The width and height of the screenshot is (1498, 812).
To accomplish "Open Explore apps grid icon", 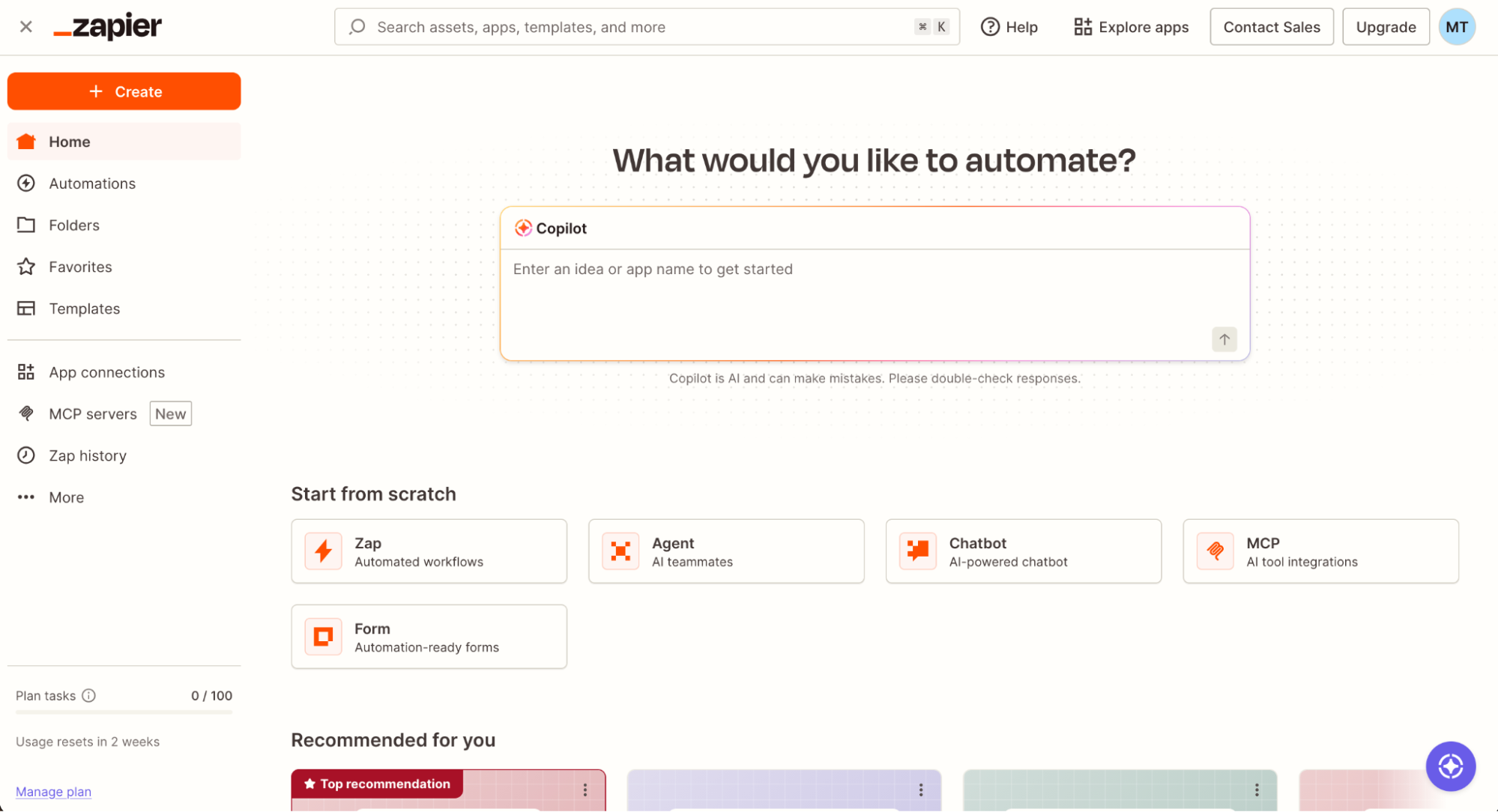I will pyautogui.click(x=1082, y=27).
